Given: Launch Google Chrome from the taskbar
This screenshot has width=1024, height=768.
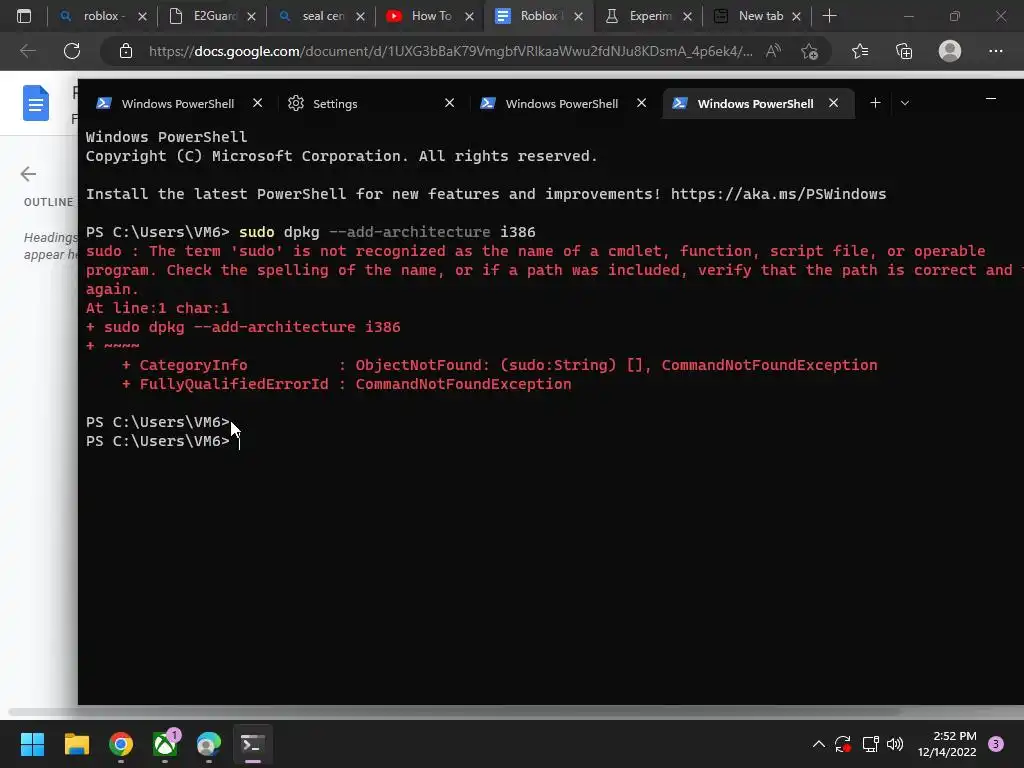Looking at the screenshot, I should pyautogui.click(x=121, y=744).
